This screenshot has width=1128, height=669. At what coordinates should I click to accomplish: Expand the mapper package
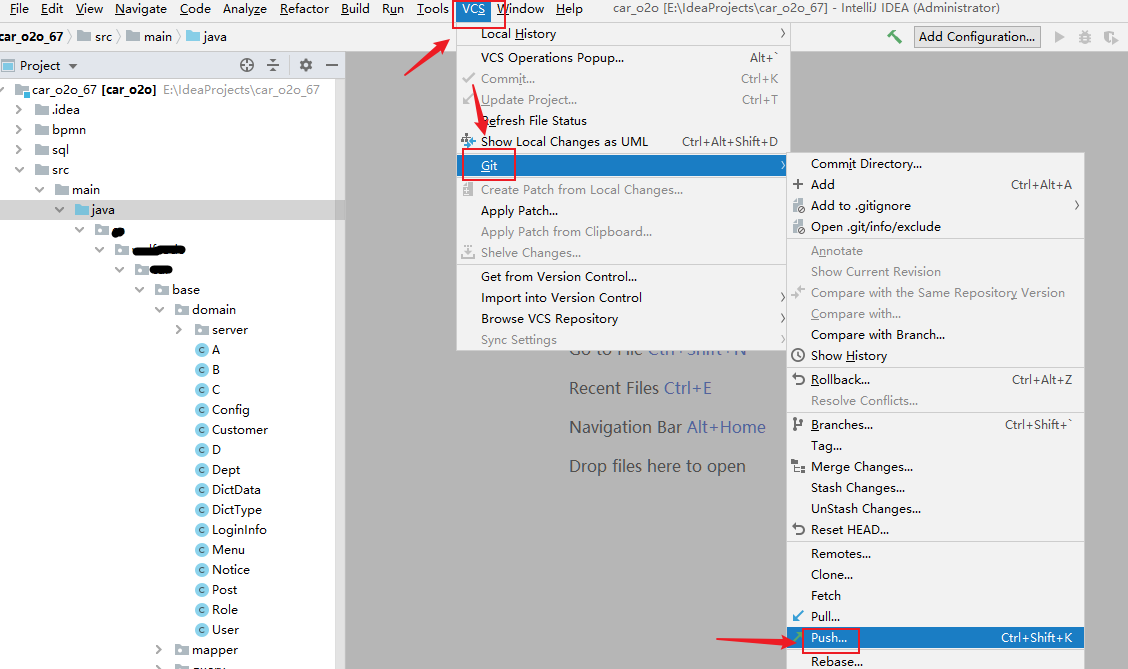159,650
